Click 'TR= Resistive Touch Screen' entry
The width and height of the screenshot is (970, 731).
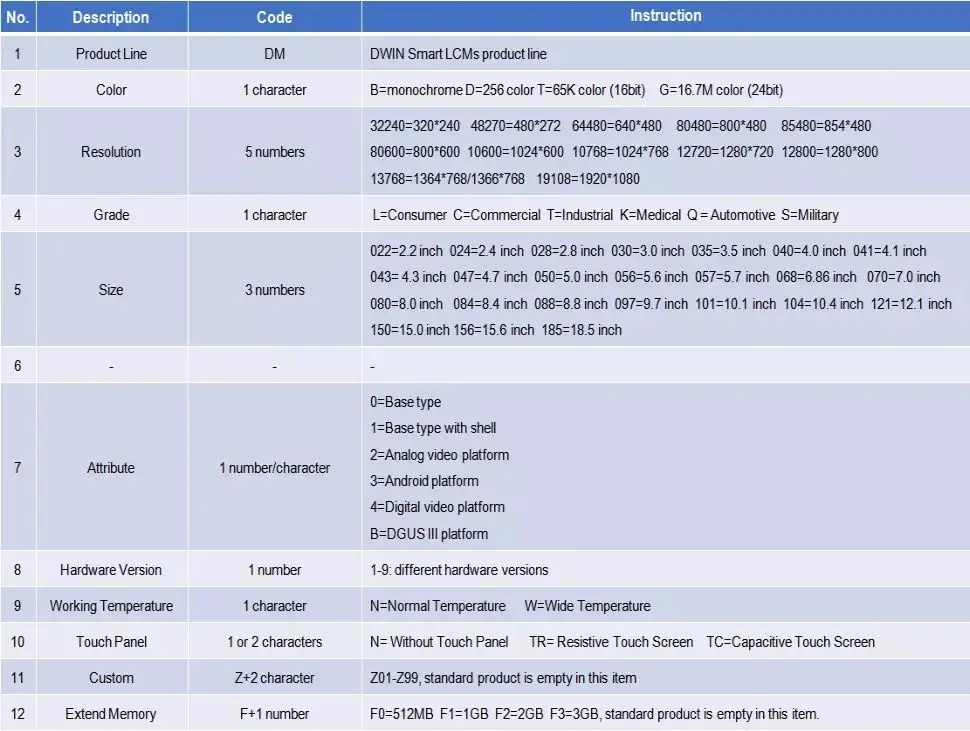611,641
